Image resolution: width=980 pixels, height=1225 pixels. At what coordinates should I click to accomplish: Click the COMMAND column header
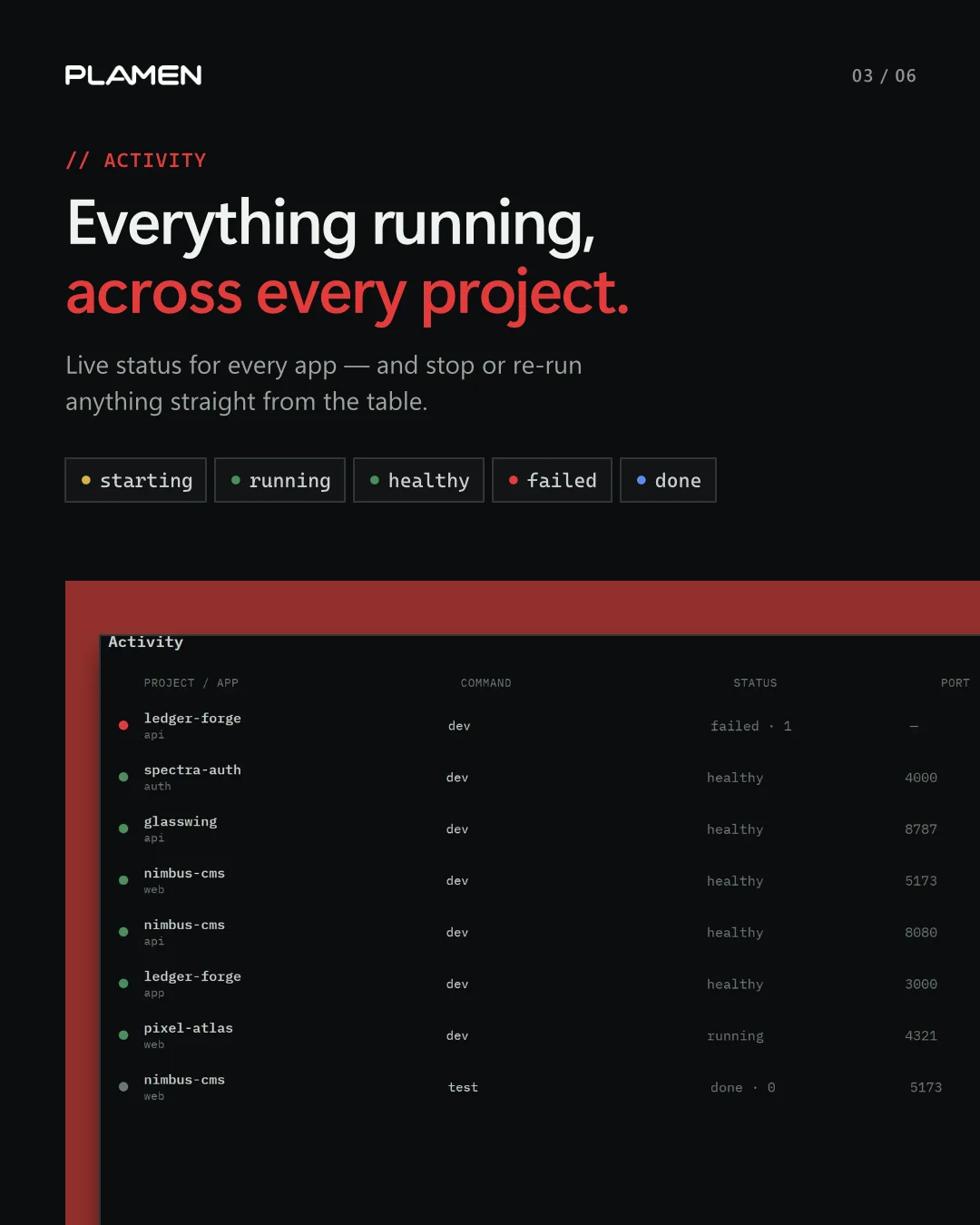(x=486, y=683)
